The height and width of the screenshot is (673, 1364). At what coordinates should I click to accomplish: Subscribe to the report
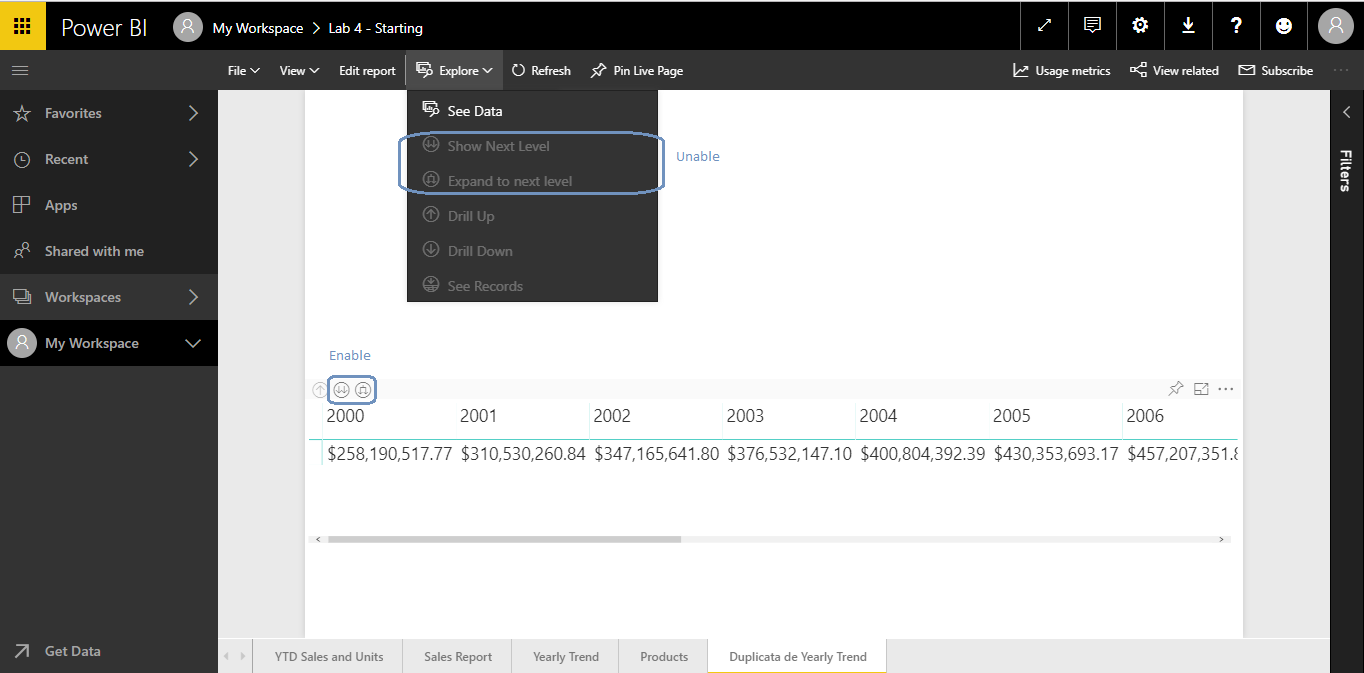click(1275, 71)
